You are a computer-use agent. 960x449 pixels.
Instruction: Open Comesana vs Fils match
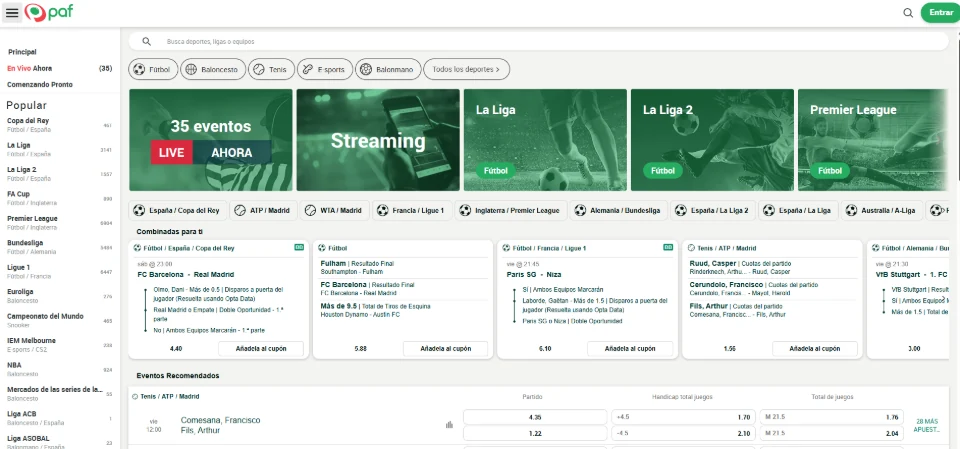[220, 425]
